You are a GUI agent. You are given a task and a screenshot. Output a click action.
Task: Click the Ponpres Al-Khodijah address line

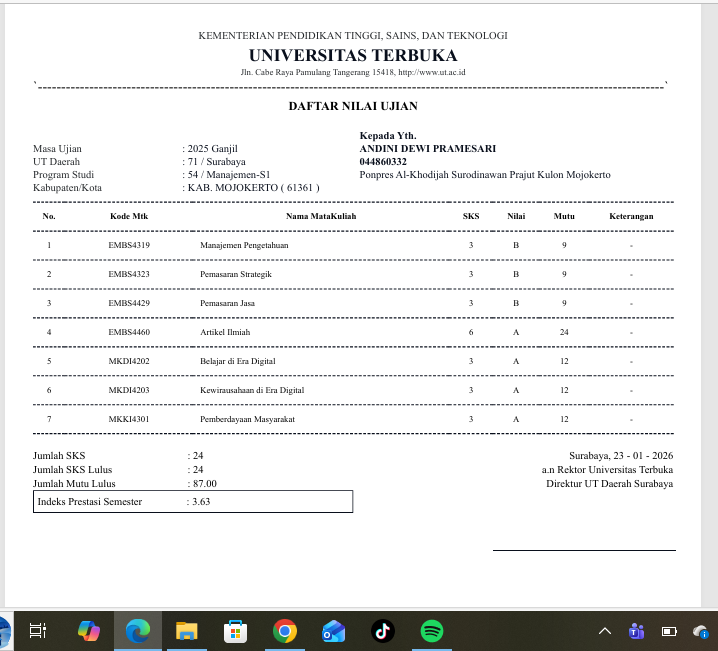click(x=485, y=174)
